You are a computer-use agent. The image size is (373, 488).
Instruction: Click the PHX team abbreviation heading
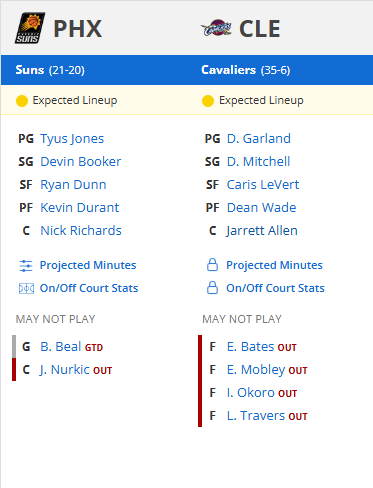coord(78,29)
